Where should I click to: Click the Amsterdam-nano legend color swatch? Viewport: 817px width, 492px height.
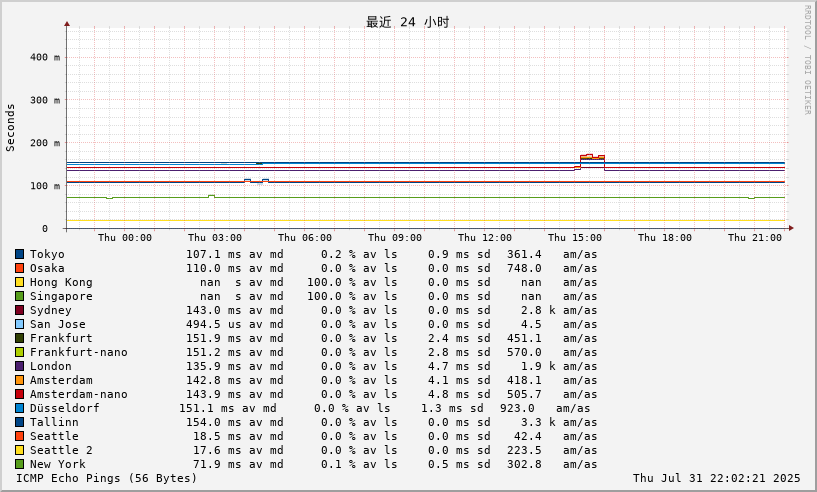click(19, 395)
